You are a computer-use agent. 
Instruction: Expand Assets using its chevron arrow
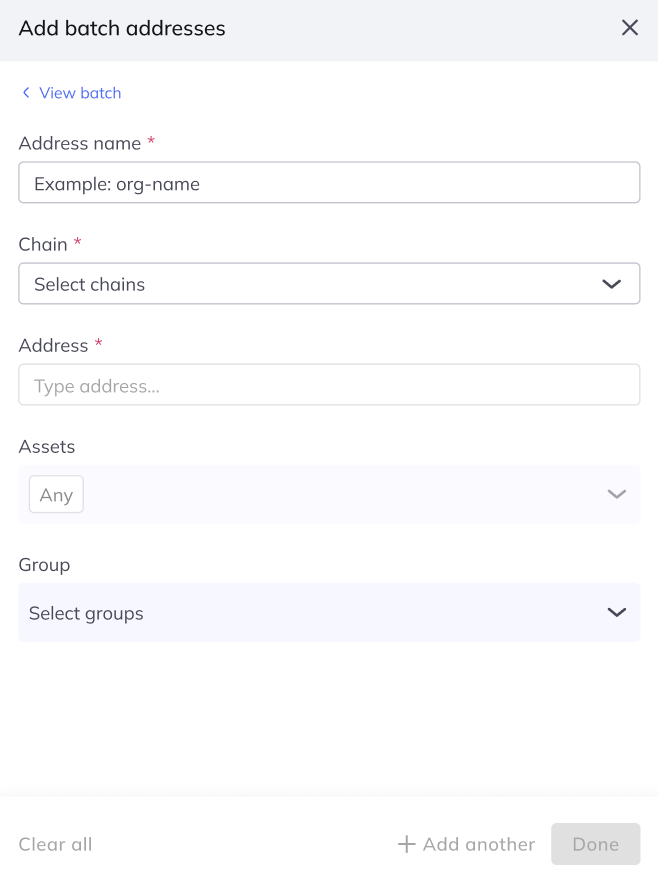point(616,494)
